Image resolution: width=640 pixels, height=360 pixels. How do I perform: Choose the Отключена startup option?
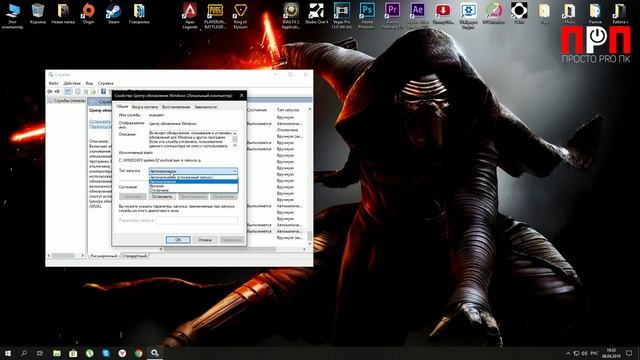tap(193, 190)
